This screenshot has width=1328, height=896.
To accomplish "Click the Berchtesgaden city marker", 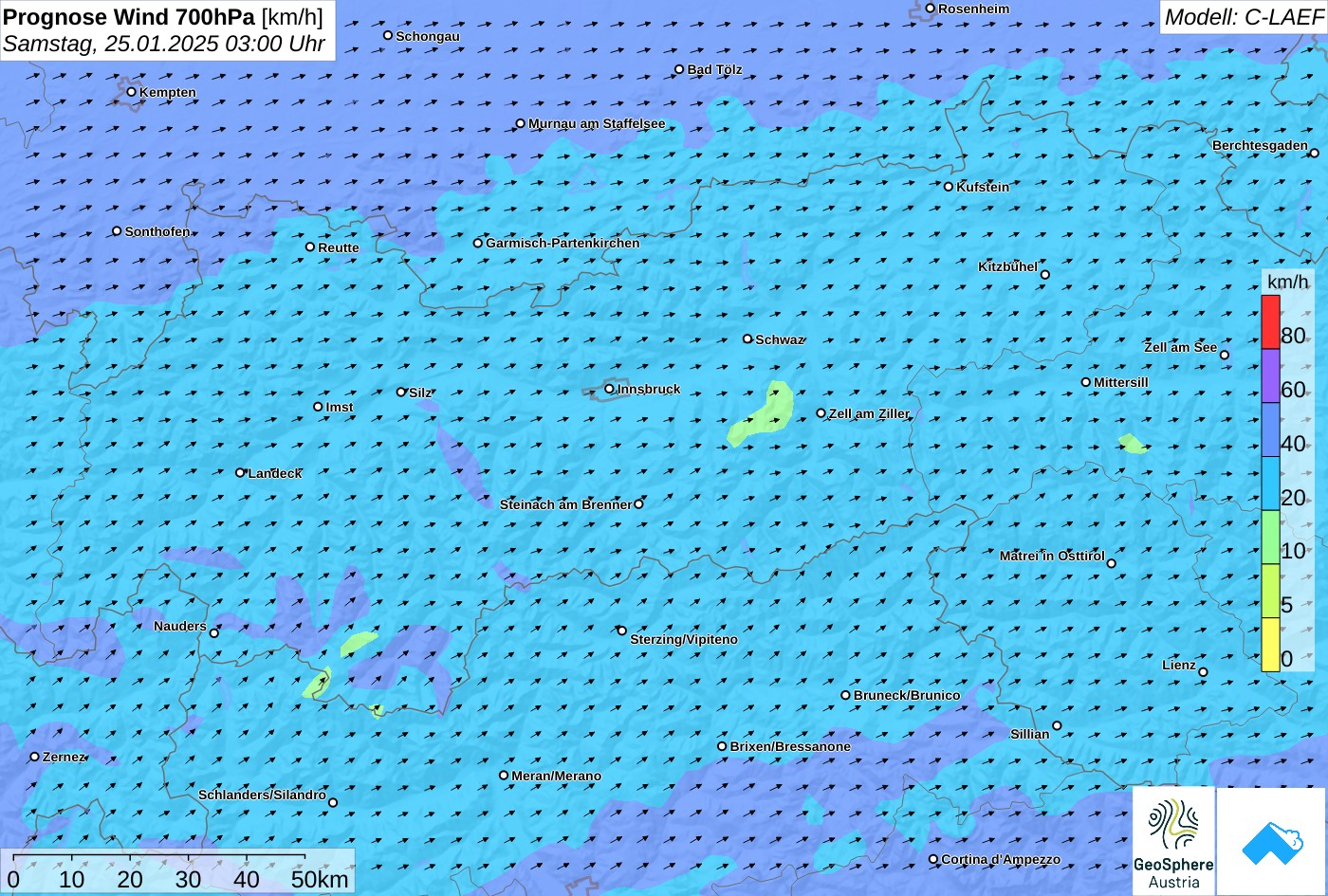I will click(1314, 153).
